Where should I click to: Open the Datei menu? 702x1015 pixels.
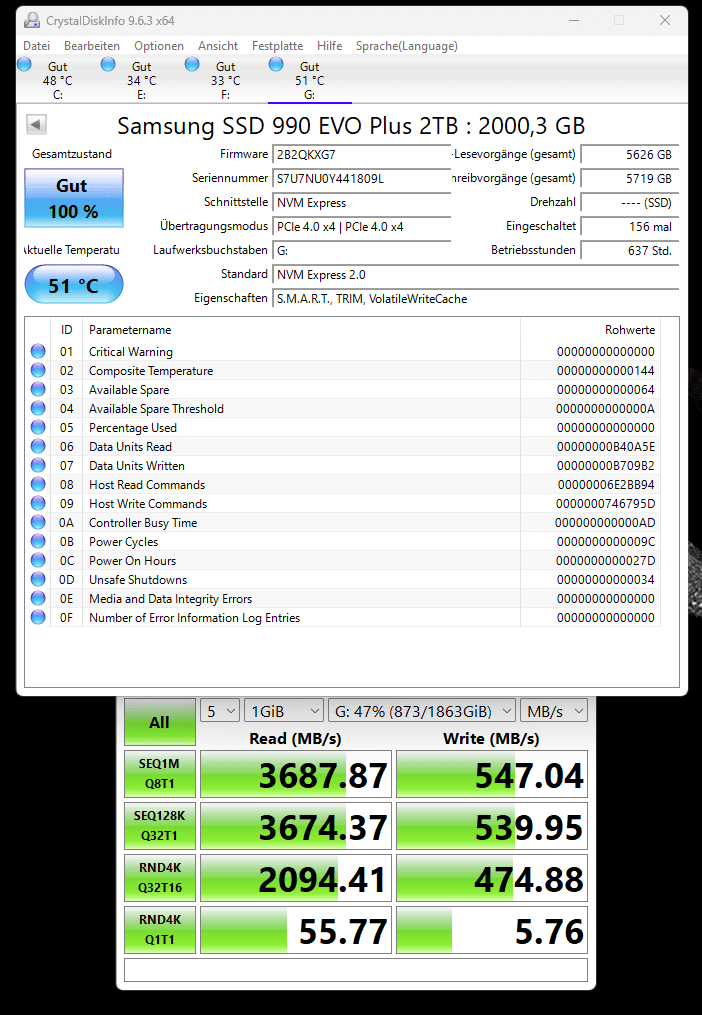pos(36,46)
